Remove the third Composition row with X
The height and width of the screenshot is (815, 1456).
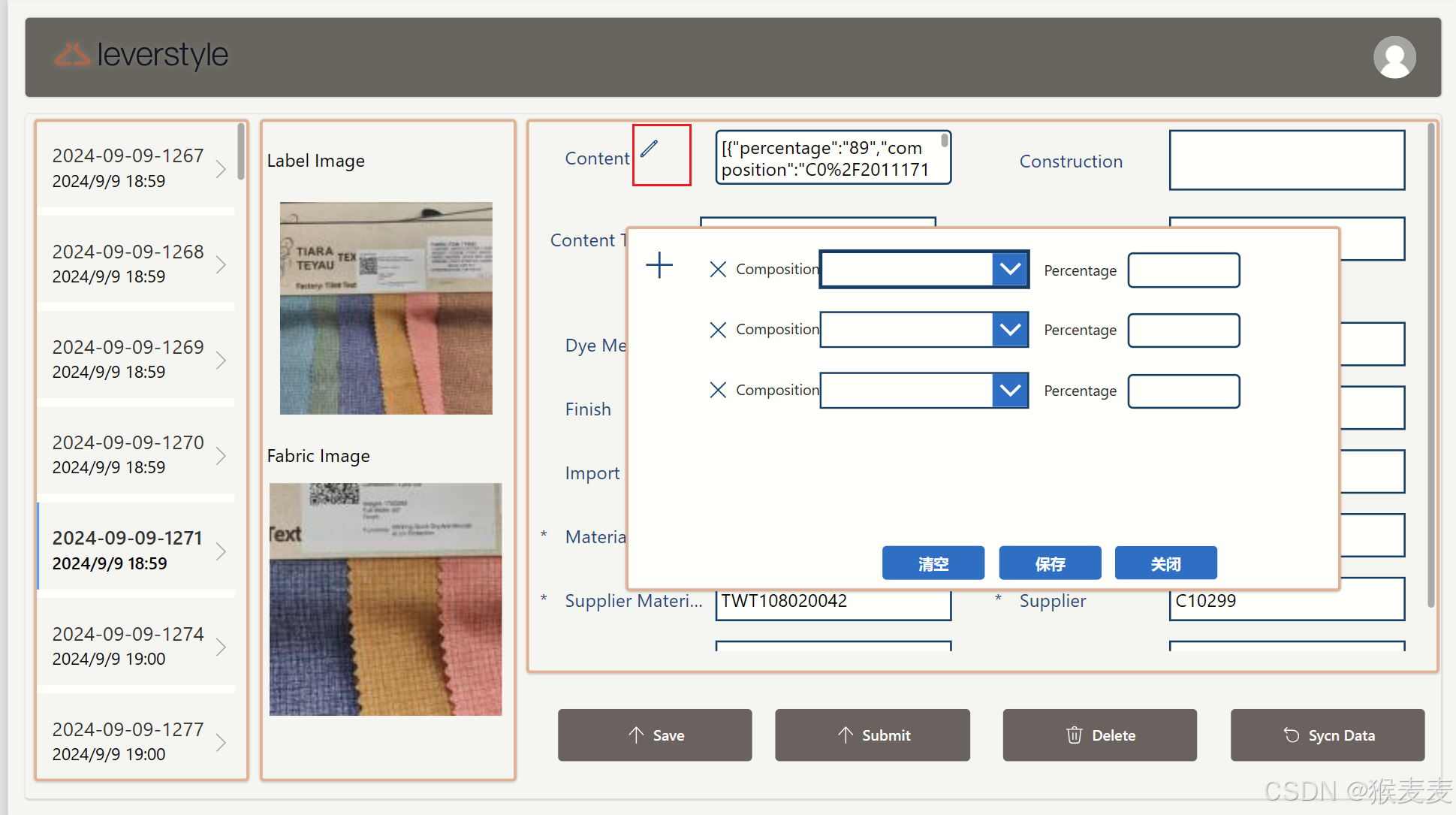tap(718, 390)
